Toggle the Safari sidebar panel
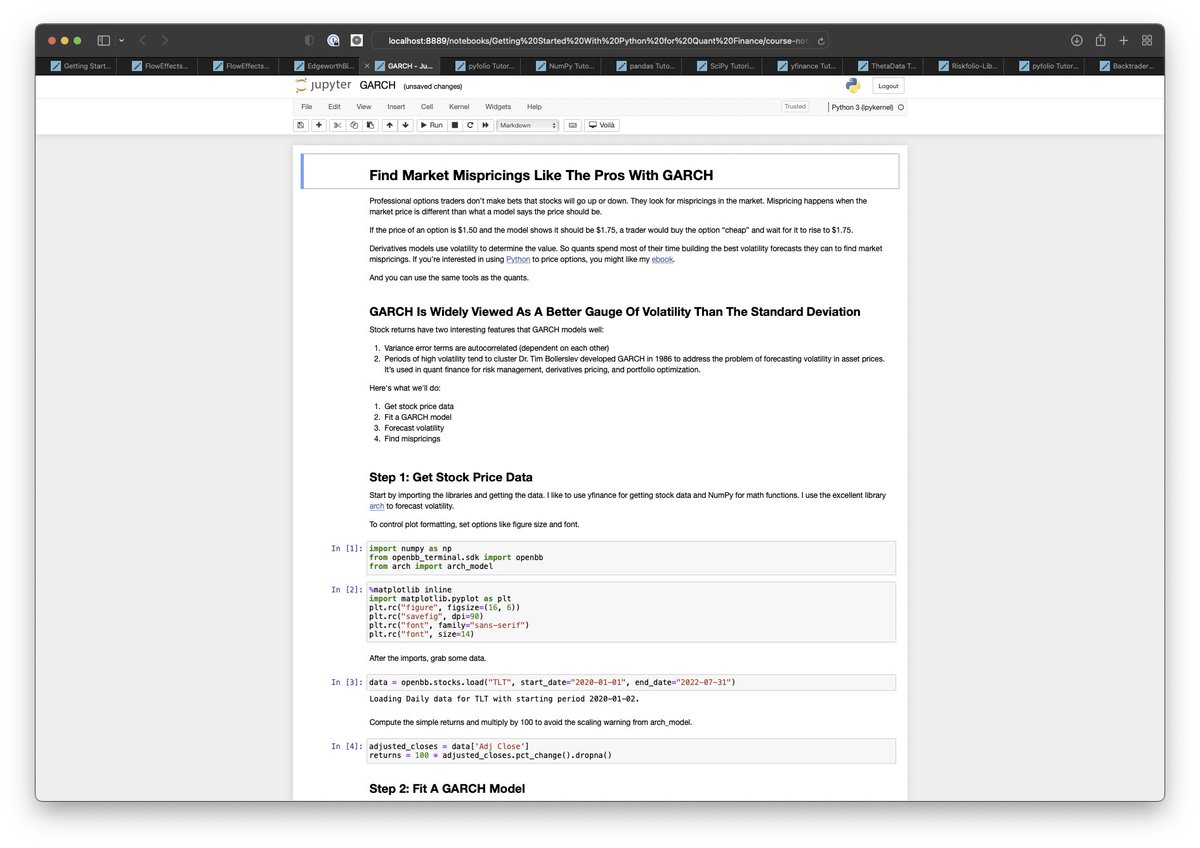 point(103,40)
